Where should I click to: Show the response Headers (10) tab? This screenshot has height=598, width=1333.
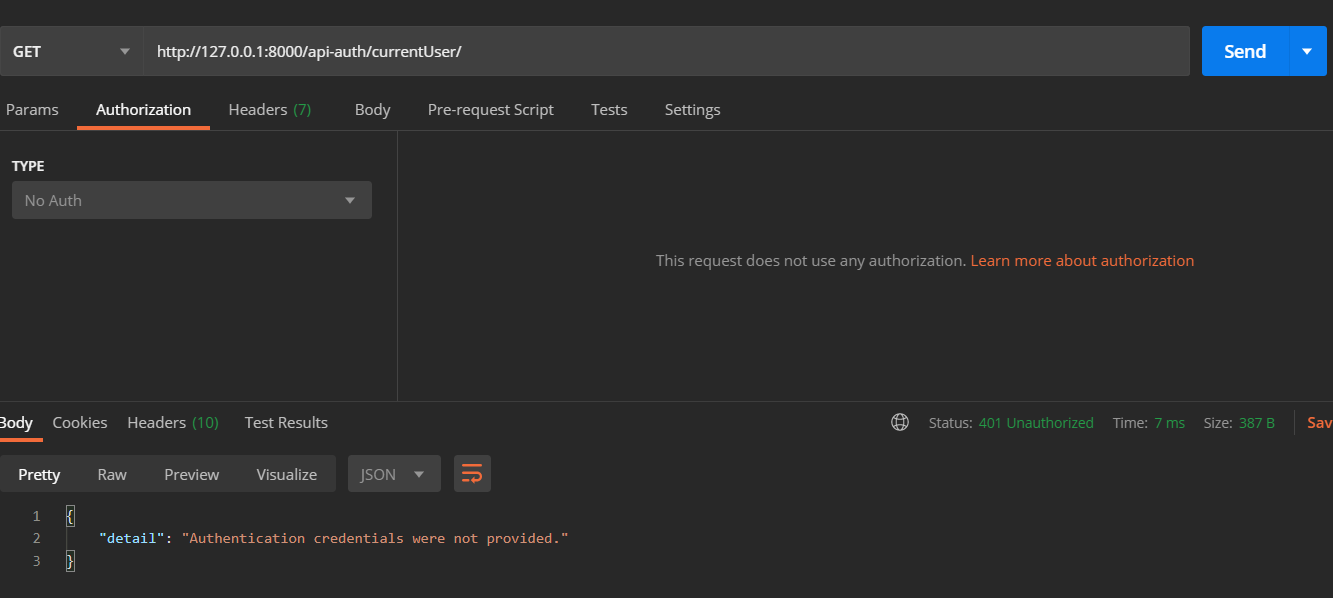(172, 423)
